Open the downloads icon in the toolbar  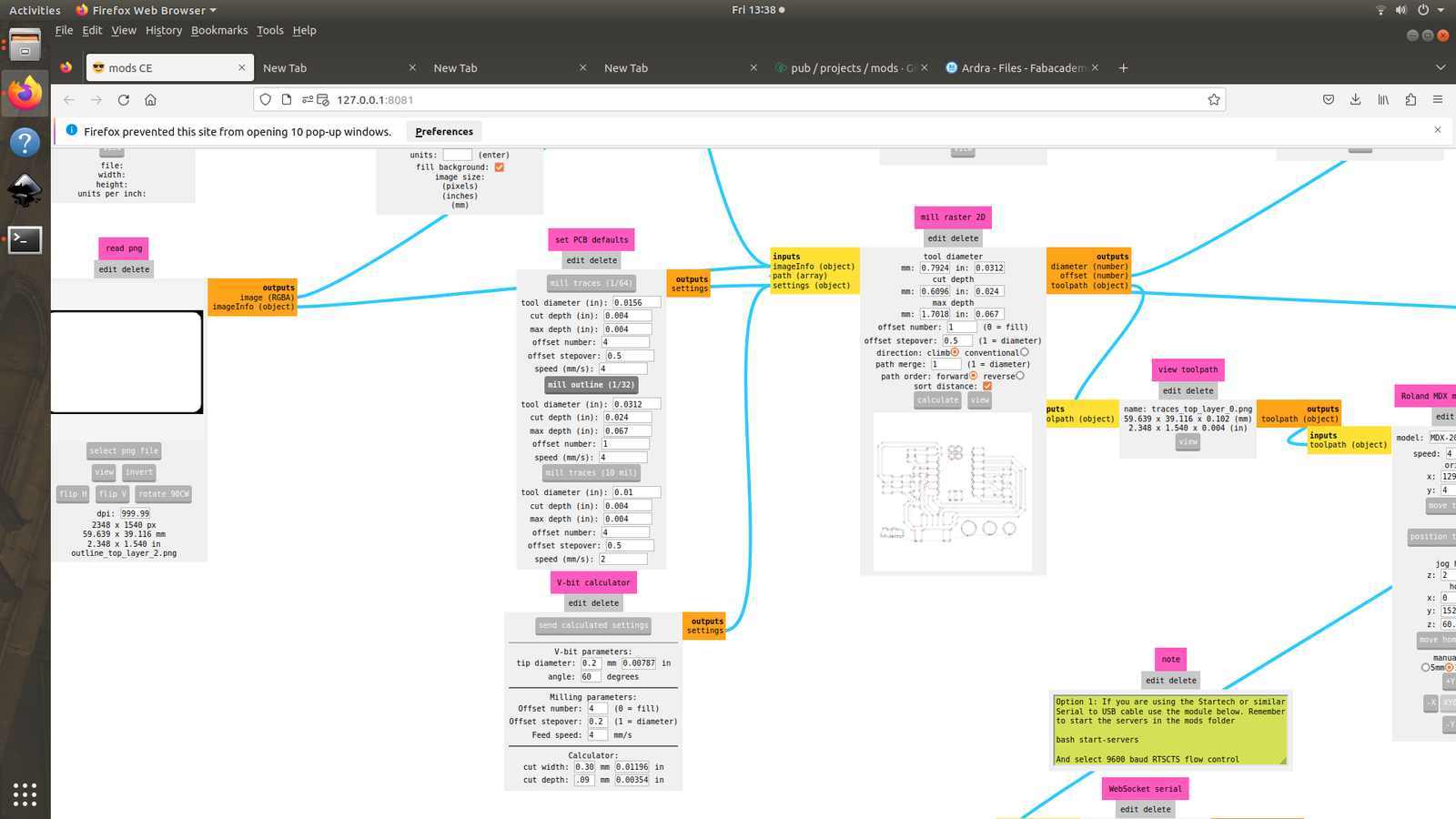click(1355, 99)
